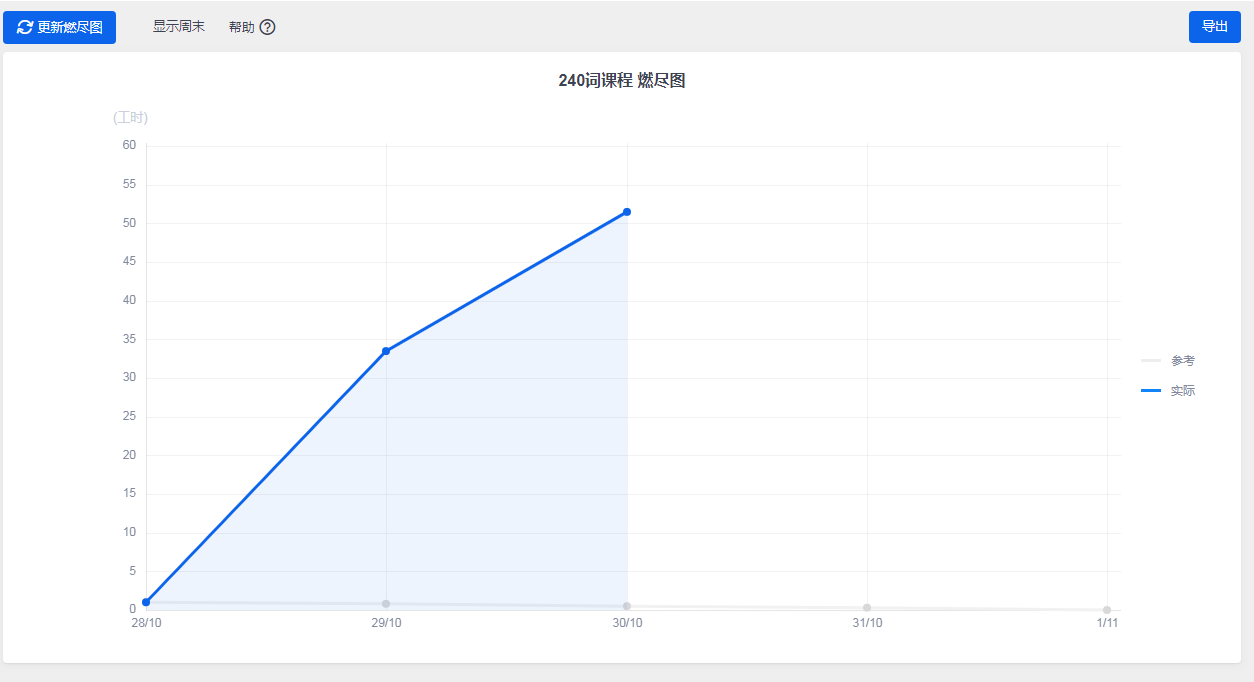Screen dimensions: 1254x682
Task: Open the 帮助 help text link
Action: coord(241,27)
